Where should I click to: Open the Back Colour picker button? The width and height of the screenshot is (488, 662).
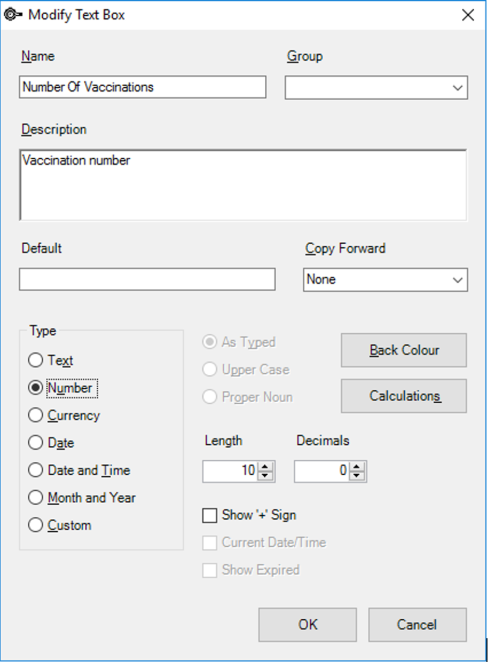404,350
